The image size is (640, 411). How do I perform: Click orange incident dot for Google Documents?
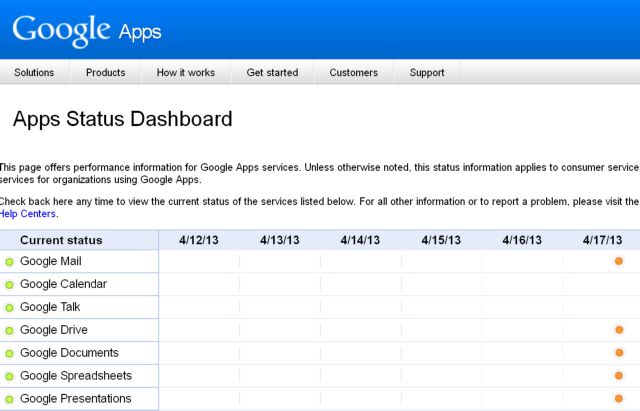[619, 353]
